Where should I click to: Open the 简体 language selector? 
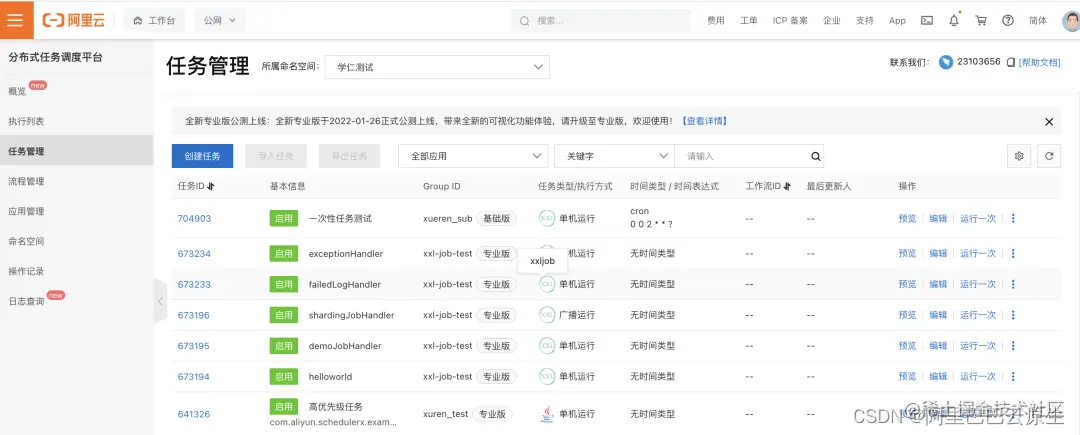(x=1037, y=21)
